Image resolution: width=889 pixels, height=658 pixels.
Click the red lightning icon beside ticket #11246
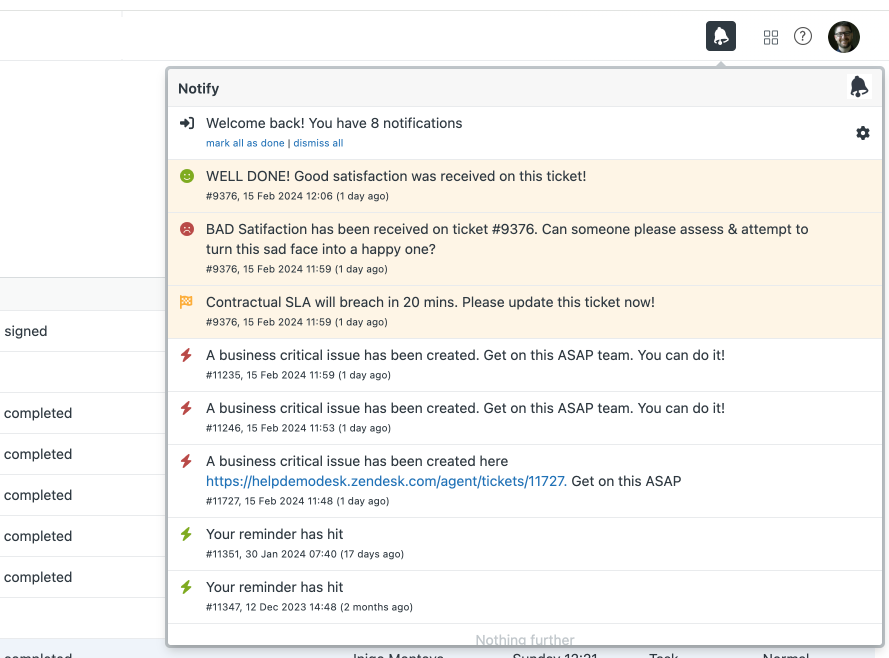pos(186,408)
